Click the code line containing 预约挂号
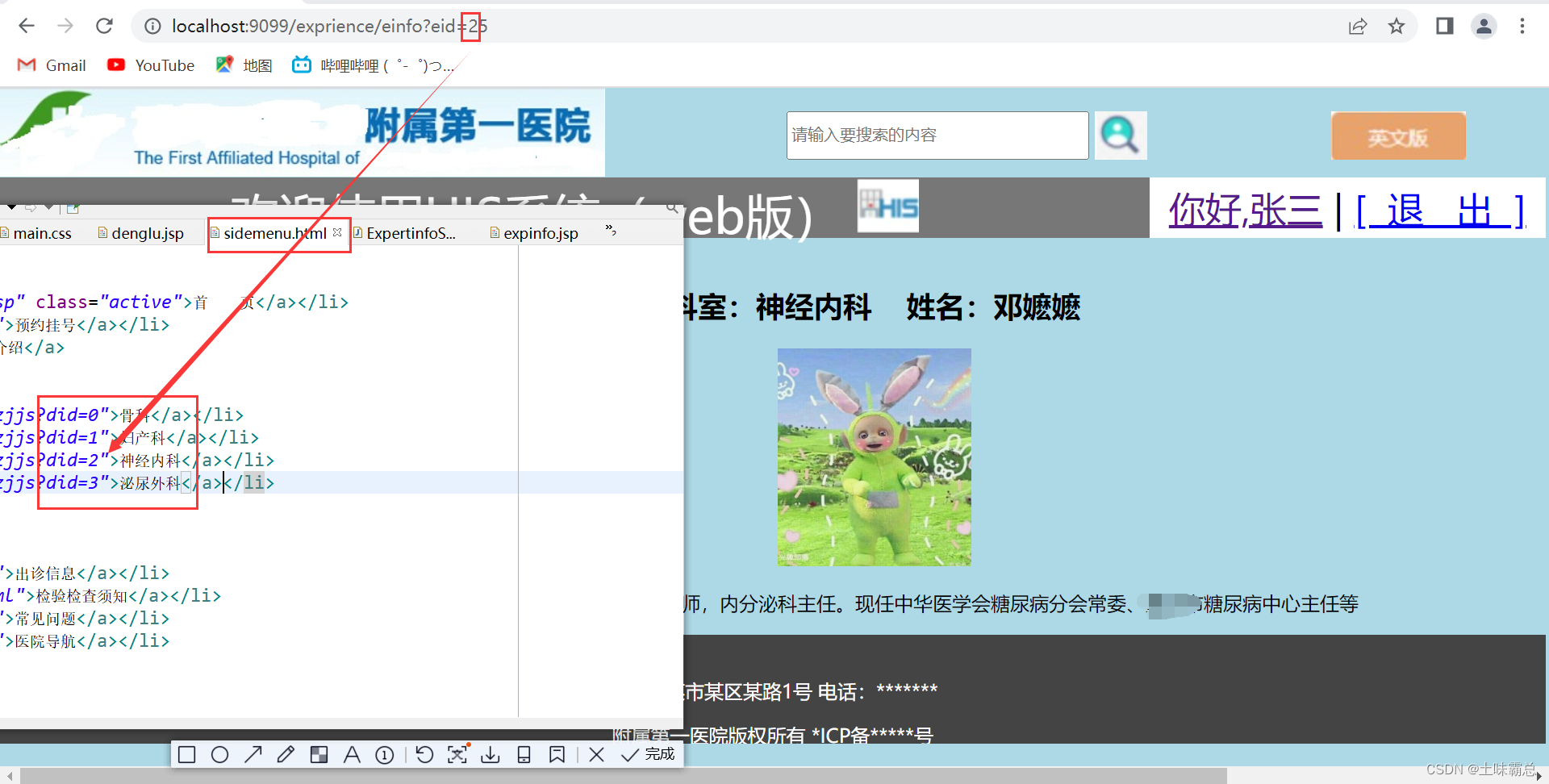The width and height of the screenshot is (1549, 784). pos(85,324)
